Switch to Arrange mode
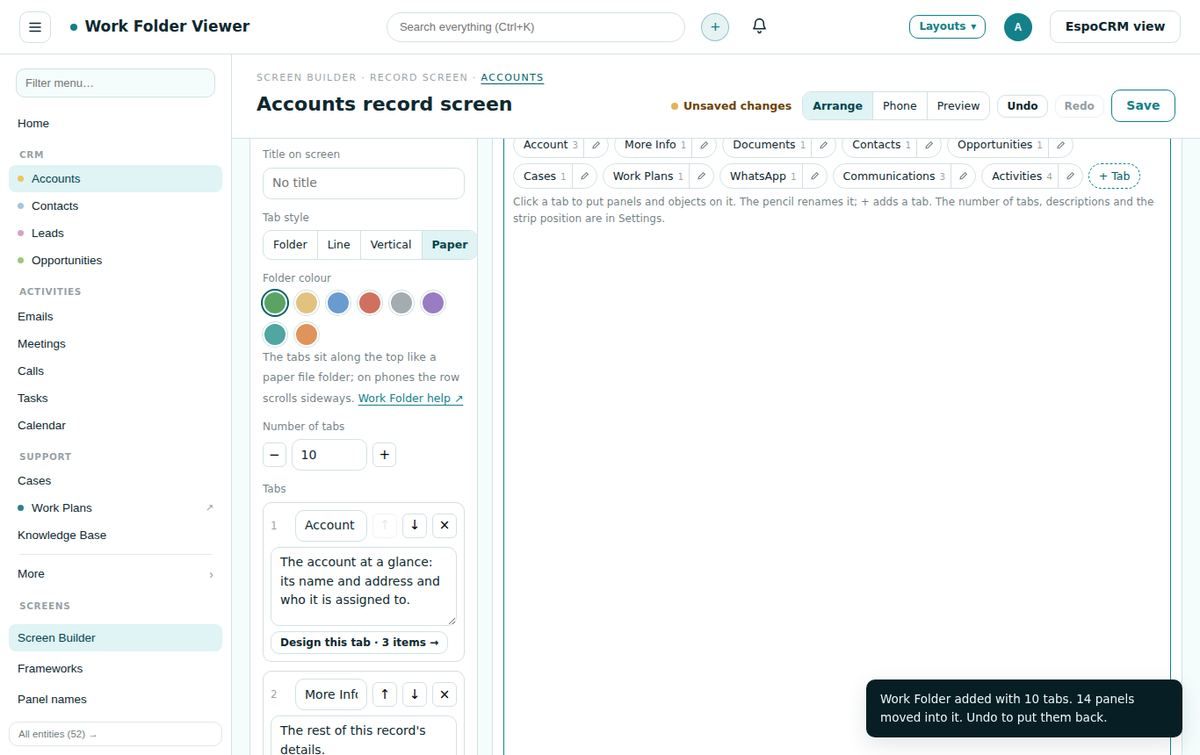This screenshot has height=755, width=1200. coord(837,106)
